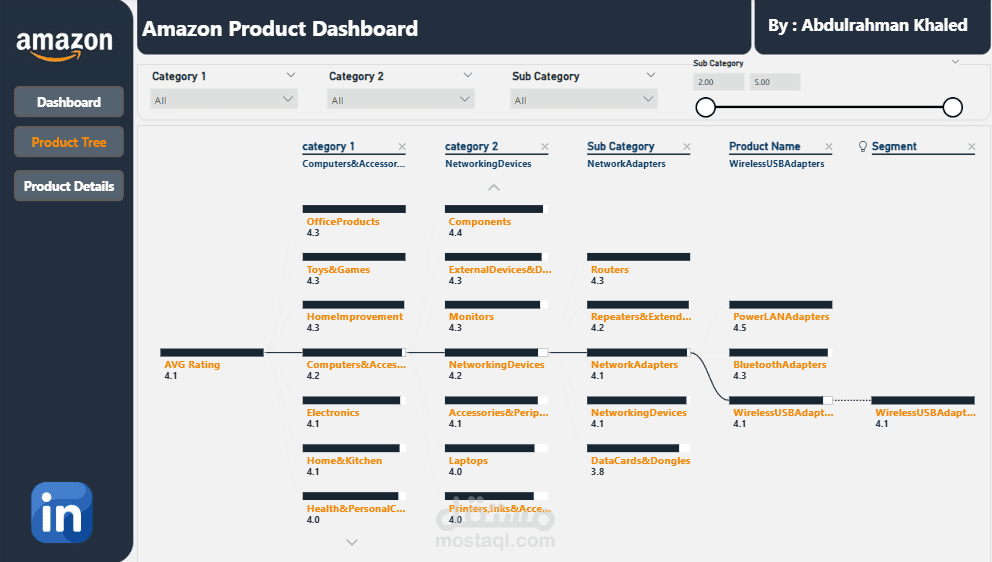Open the Category 1 dropdown list
This screenshot has height=562, width=992.
224,99
